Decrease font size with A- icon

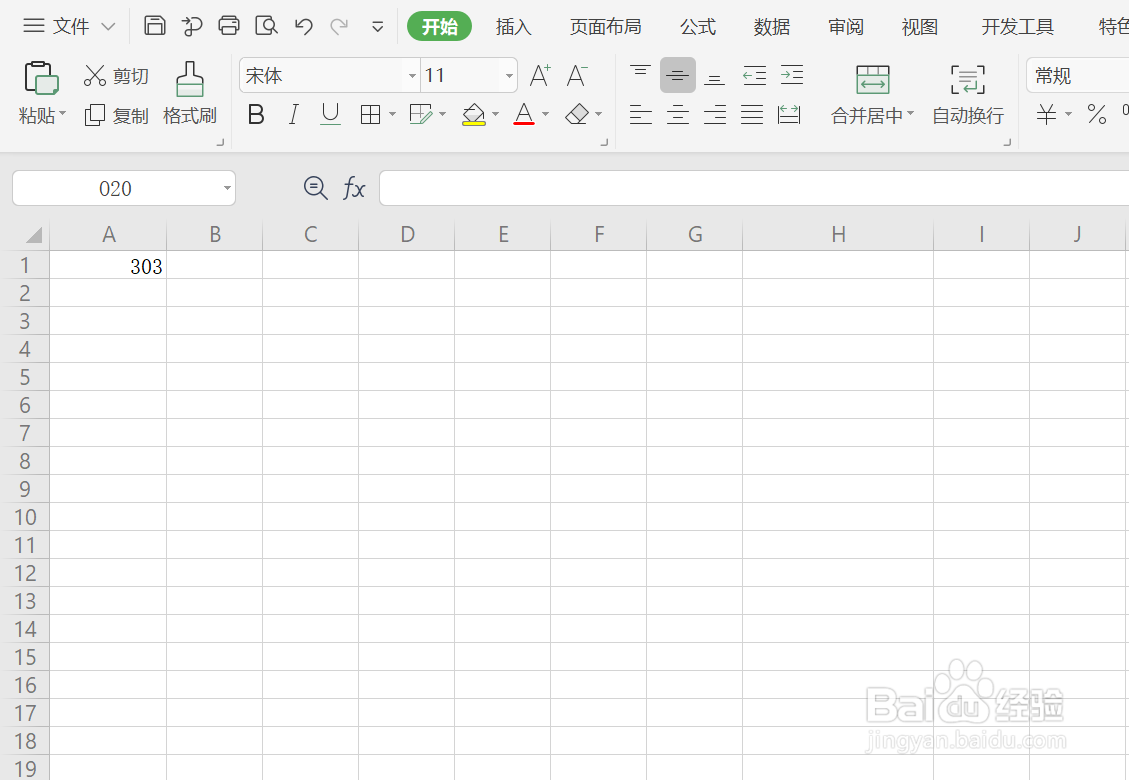tap(577, 76)
